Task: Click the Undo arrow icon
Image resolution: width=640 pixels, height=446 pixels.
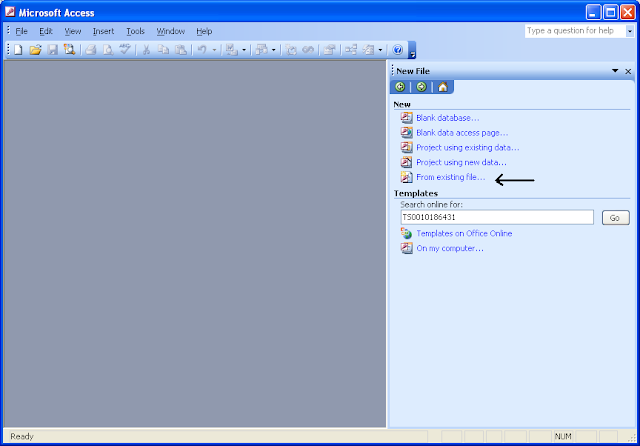Action: (202, 50)
